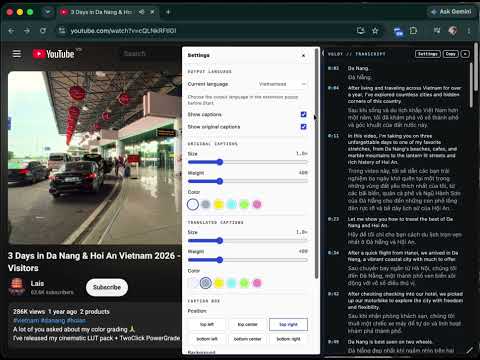This screenshot has height=360, width=480.
Task: Select pink color for original captions
Action: pos(257,204)
